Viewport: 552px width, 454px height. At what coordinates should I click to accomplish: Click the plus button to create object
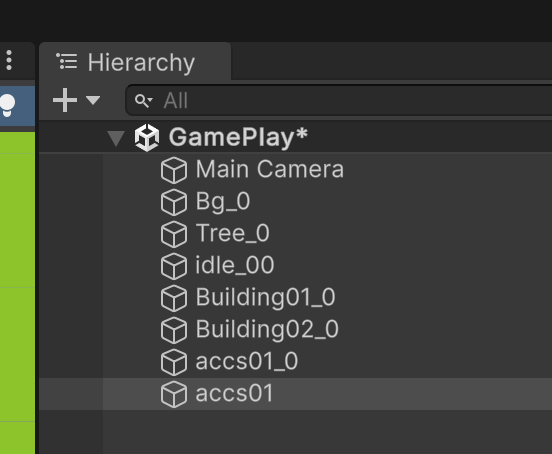click(65, 100)
